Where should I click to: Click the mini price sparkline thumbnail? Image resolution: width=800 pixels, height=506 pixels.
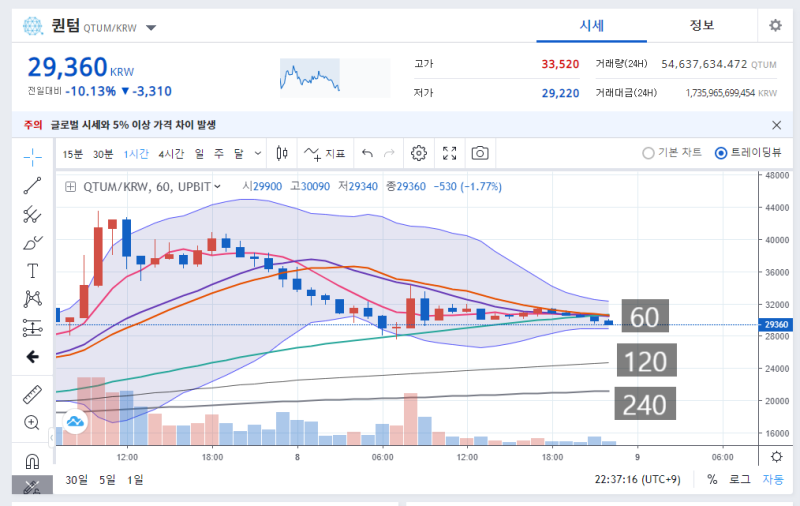pyautogui.click(x=335, y=78)
